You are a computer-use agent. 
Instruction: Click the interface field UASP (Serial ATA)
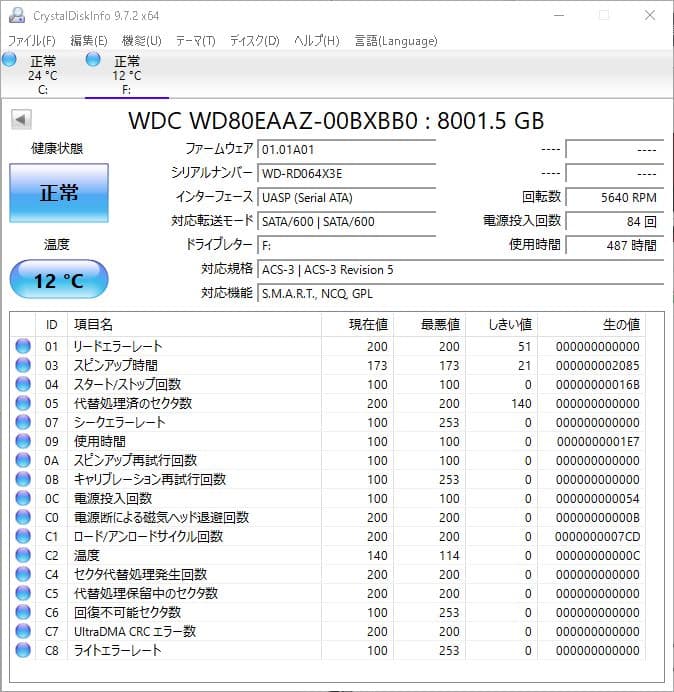tap(346, 197)
